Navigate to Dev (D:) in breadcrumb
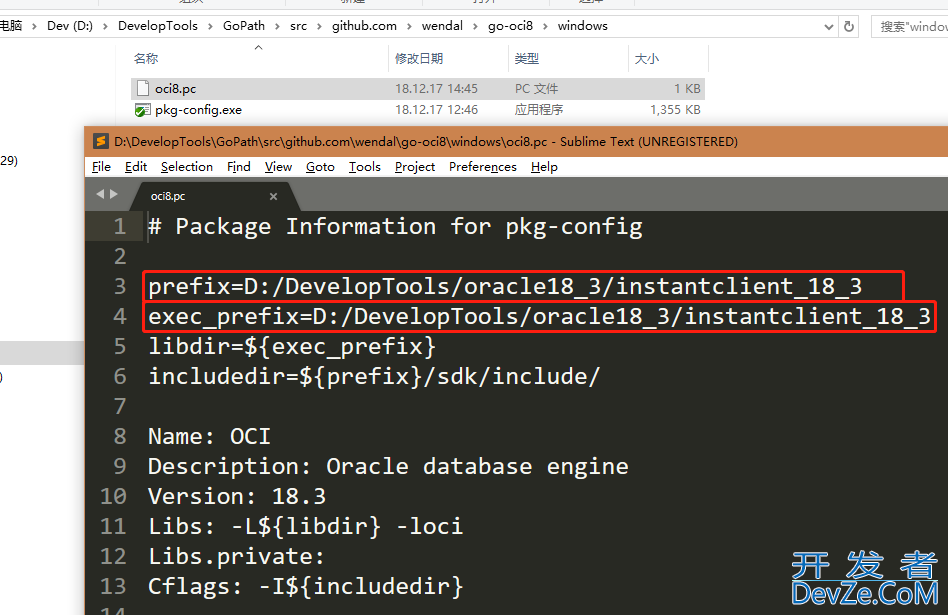This screenshot has height=615, width=948. (70, 26)
